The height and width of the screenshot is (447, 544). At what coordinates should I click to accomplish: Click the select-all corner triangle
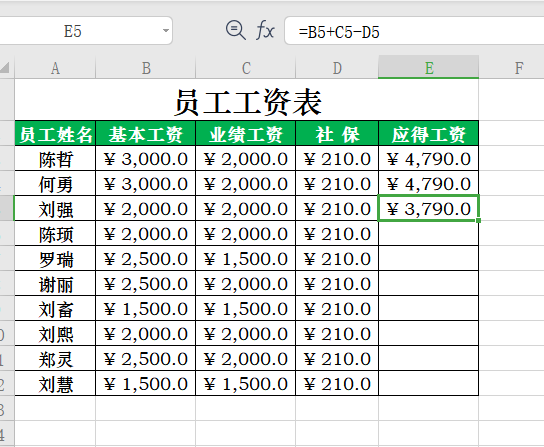5,67
